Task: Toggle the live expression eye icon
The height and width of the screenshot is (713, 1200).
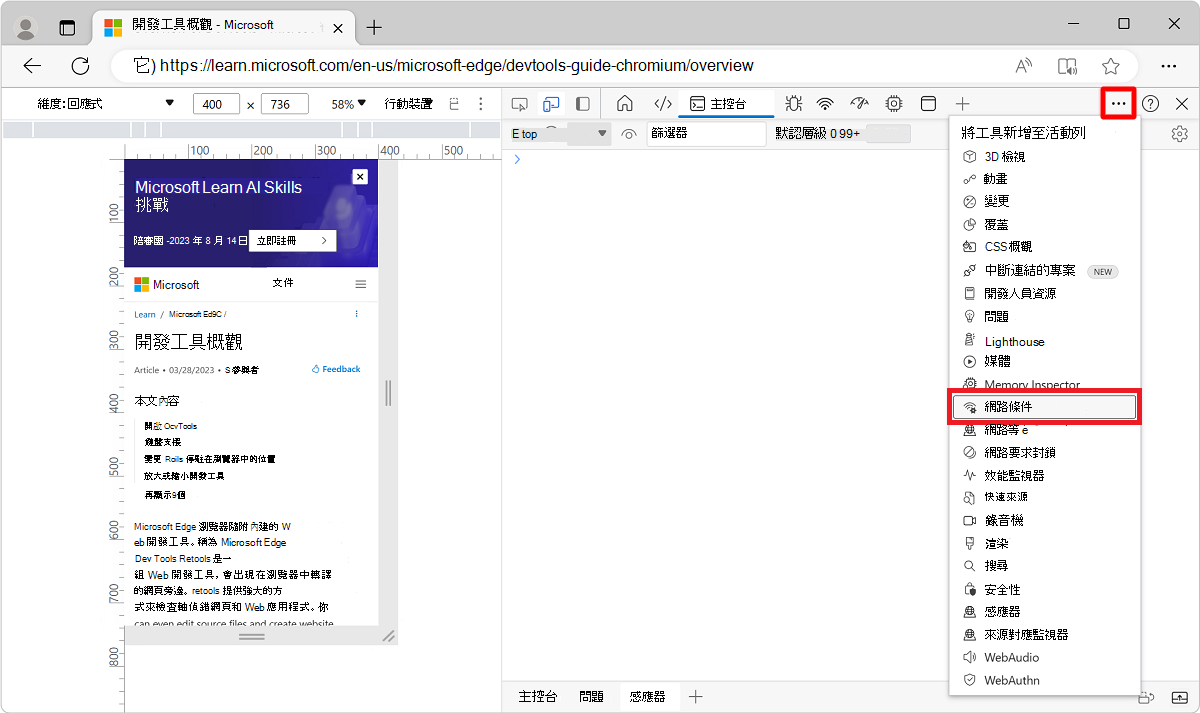Action: point(629,134)
